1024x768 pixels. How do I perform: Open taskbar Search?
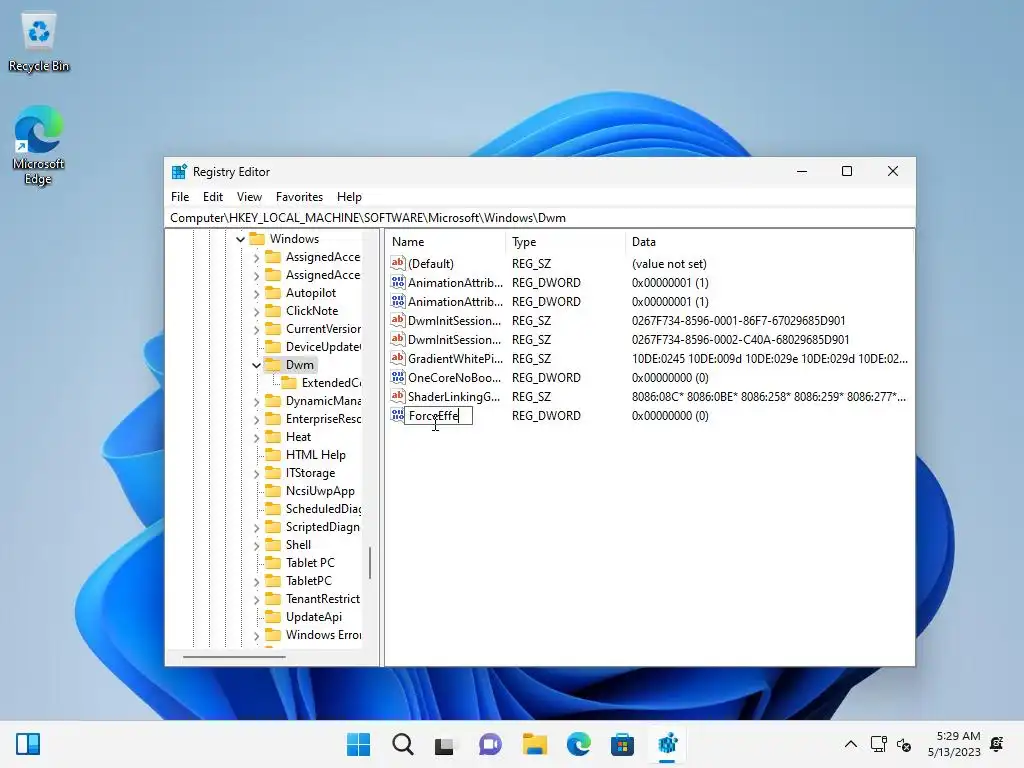[x=402, y=744]
